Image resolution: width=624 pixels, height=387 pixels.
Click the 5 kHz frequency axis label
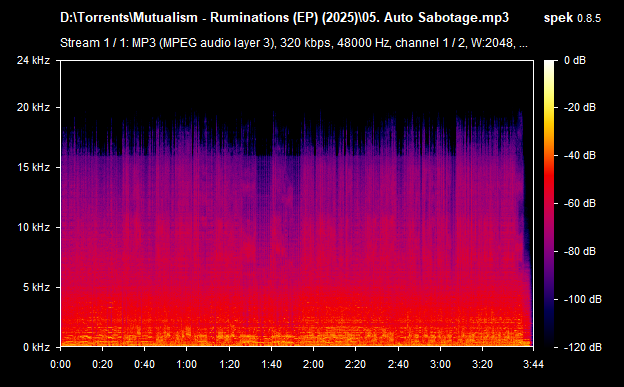(37, 287)
